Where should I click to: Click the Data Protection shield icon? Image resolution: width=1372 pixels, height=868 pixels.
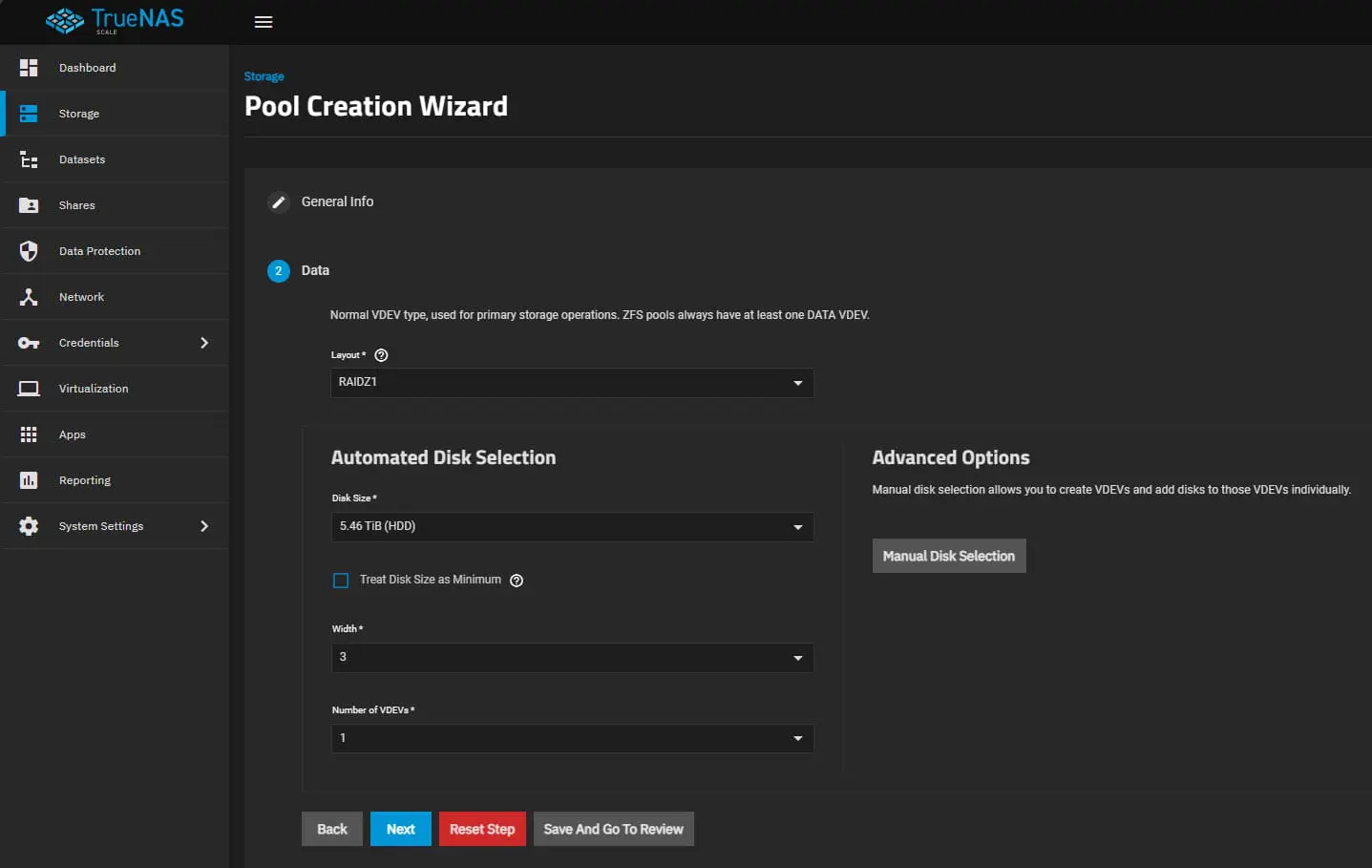pyautogui.click(x=29, y=251)
